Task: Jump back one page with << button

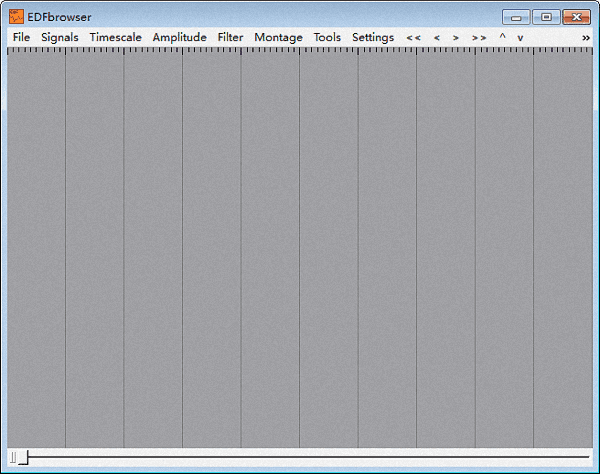Action: tap(413, 38)
